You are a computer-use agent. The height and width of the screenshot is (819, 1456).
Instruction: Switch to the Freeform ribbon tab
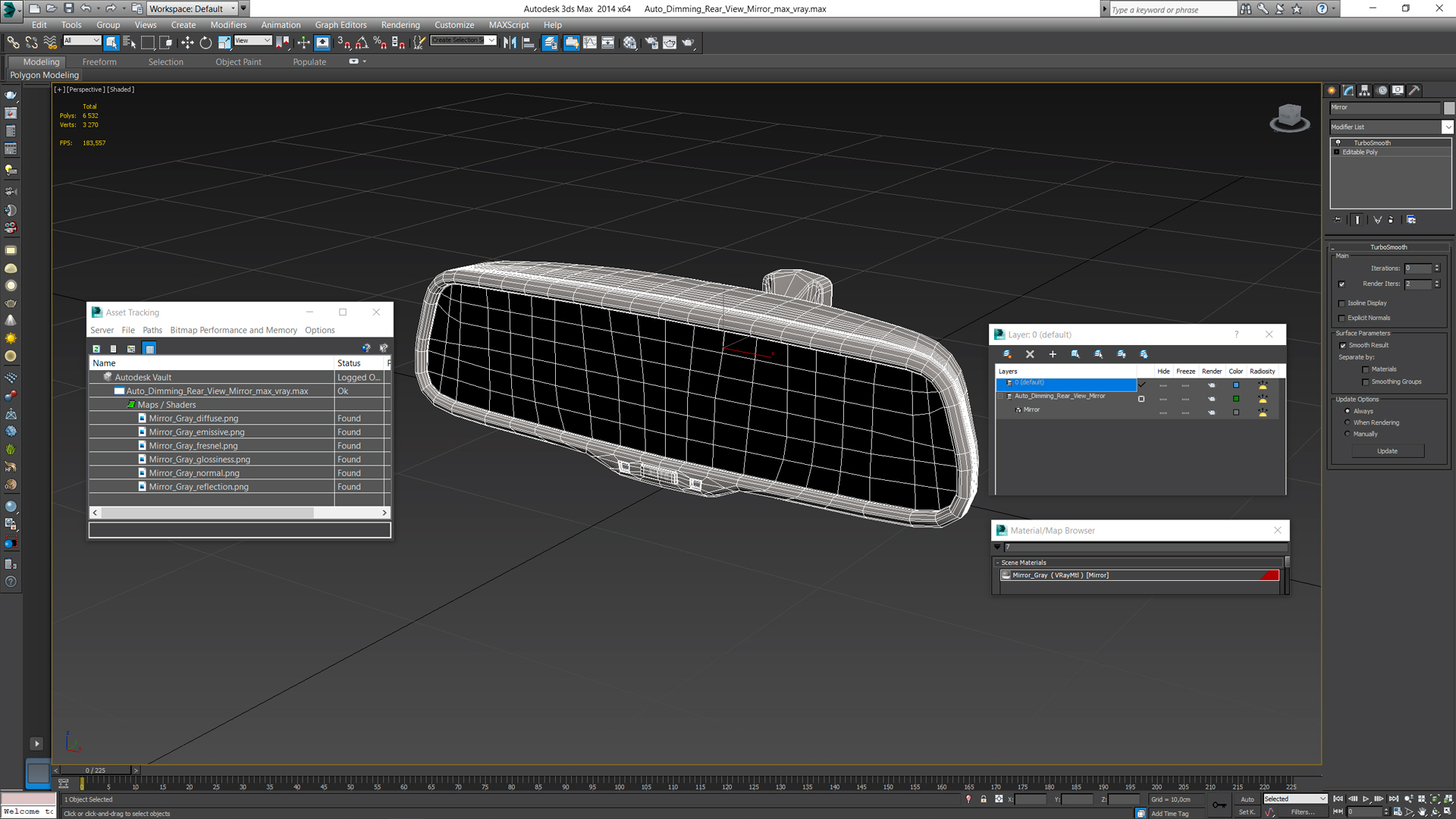(x=99, y=62)
